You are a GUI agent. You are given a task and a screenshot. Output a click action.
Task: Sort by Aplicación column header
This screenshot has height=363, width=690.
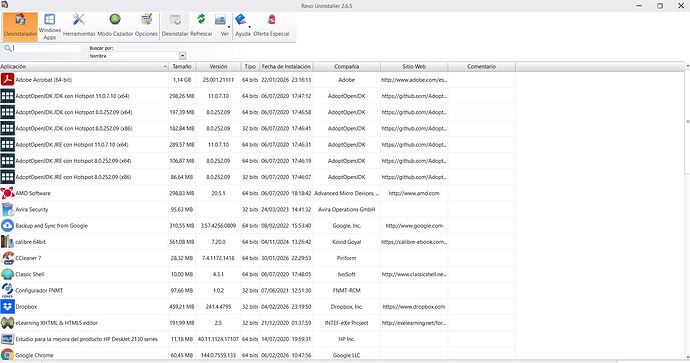coord(84,66)
